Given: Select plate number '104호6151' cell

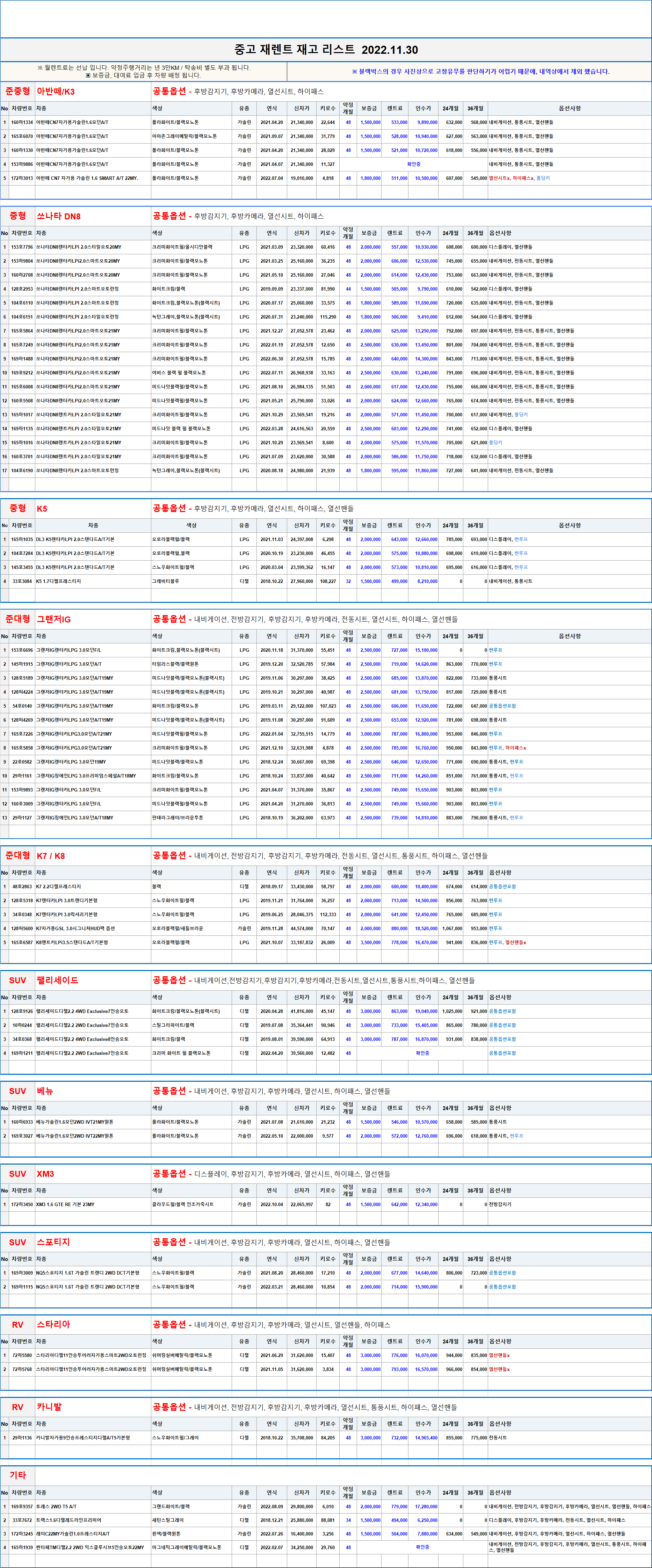Looking at the screenshot, I should tap(22, 316).
